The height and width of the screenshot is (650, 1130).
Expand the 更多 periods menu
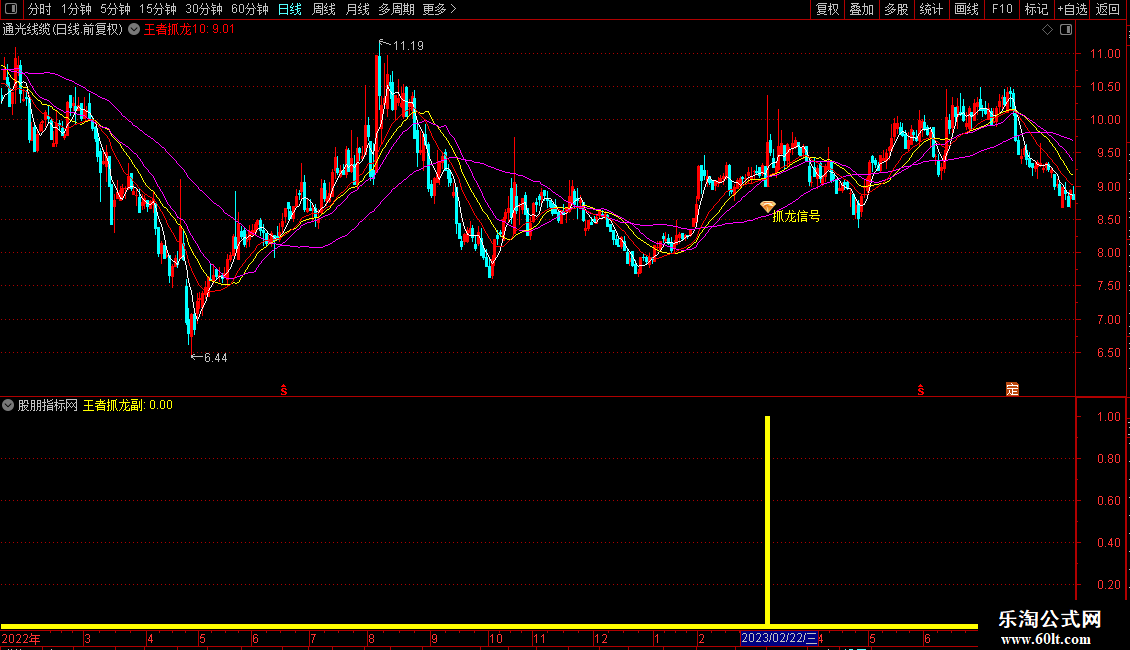point(440,9)
